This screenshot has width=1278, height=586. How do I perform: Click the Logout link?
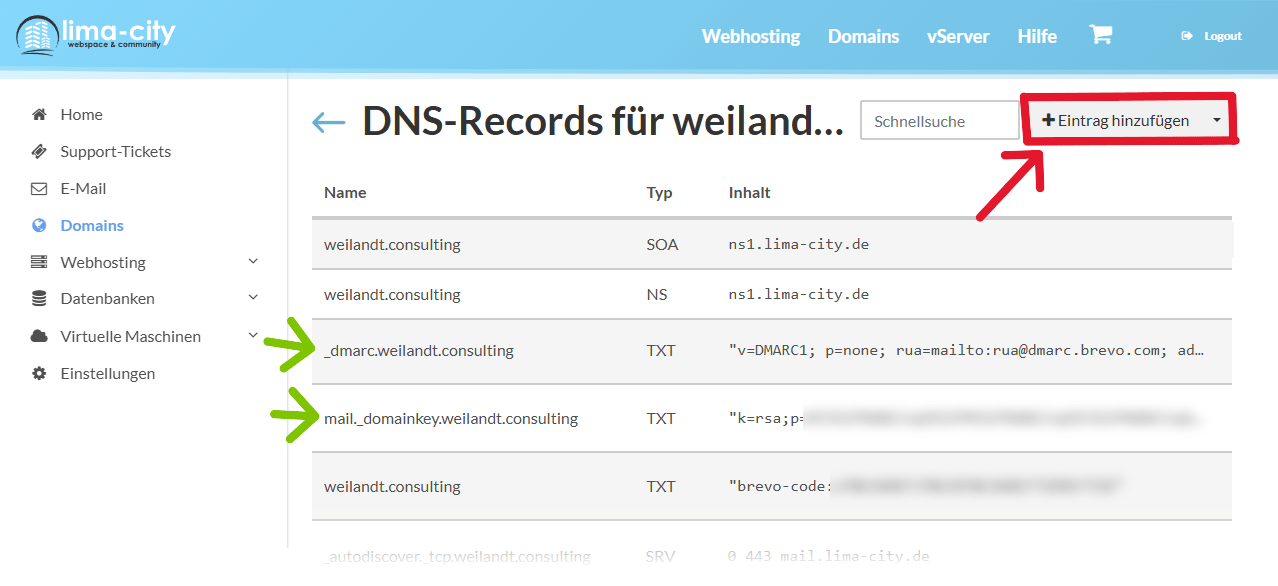click(1222, 36)
